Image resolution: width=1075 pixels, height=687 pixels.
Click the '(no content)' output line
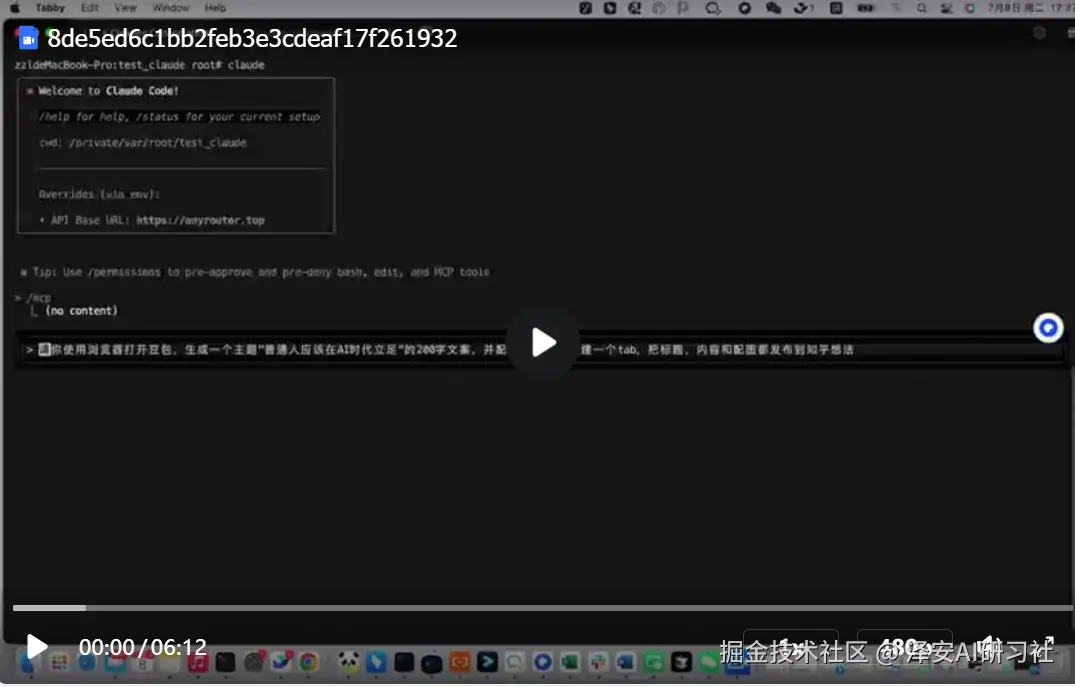[81, 311]
